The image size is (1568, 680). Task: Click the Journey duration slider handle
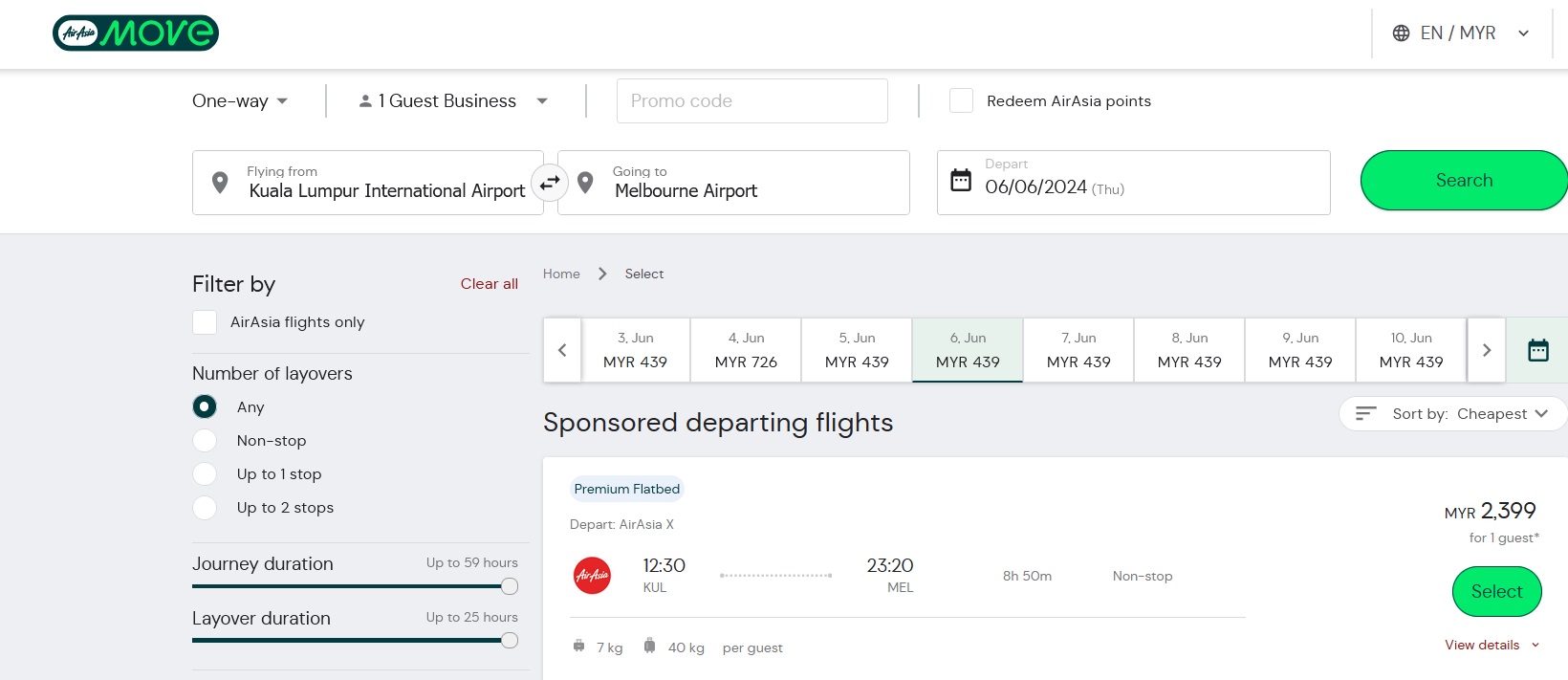tap(510, 586)
